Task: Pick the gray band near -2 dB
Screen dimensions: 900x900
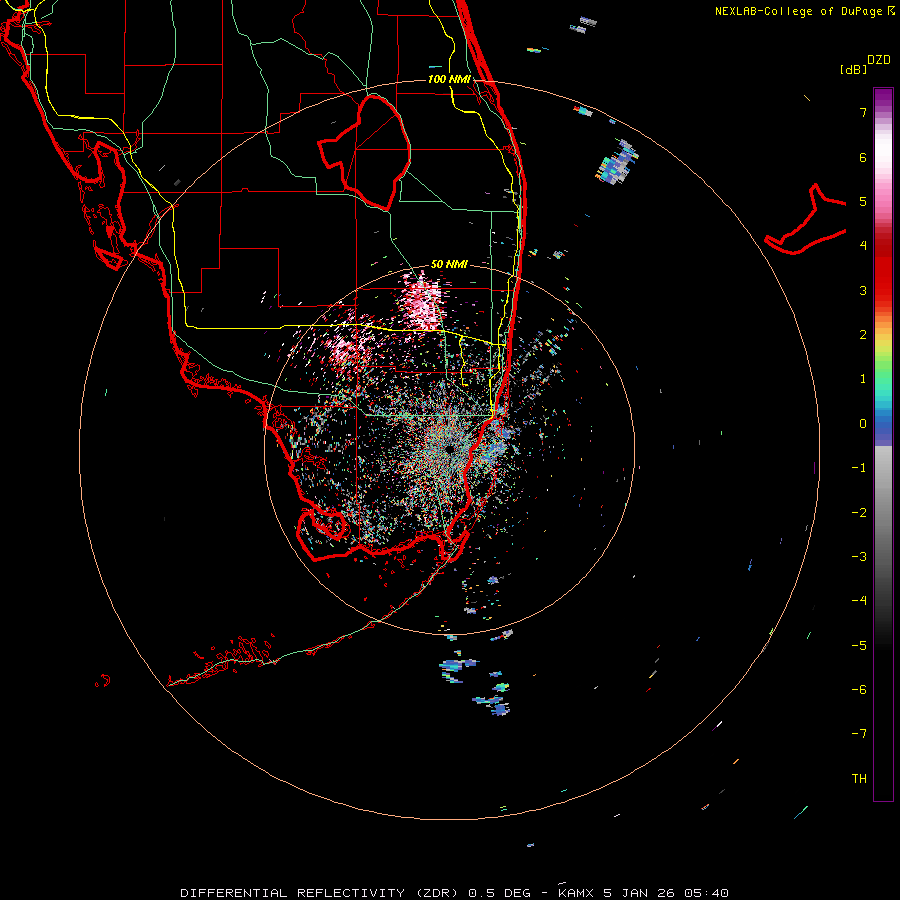Action: coord(883,513)
